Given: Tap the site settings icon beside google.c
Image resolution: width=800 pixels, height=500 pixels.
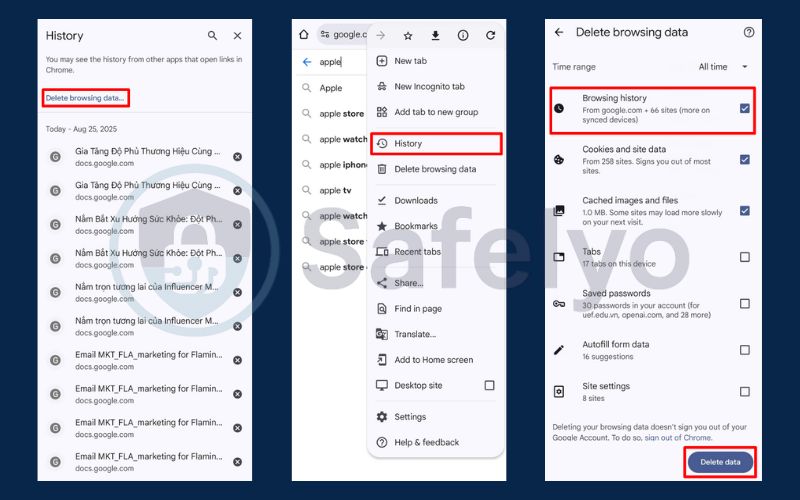Looking at the screenshot, I should pyautogui.click(x=324, y=35).
